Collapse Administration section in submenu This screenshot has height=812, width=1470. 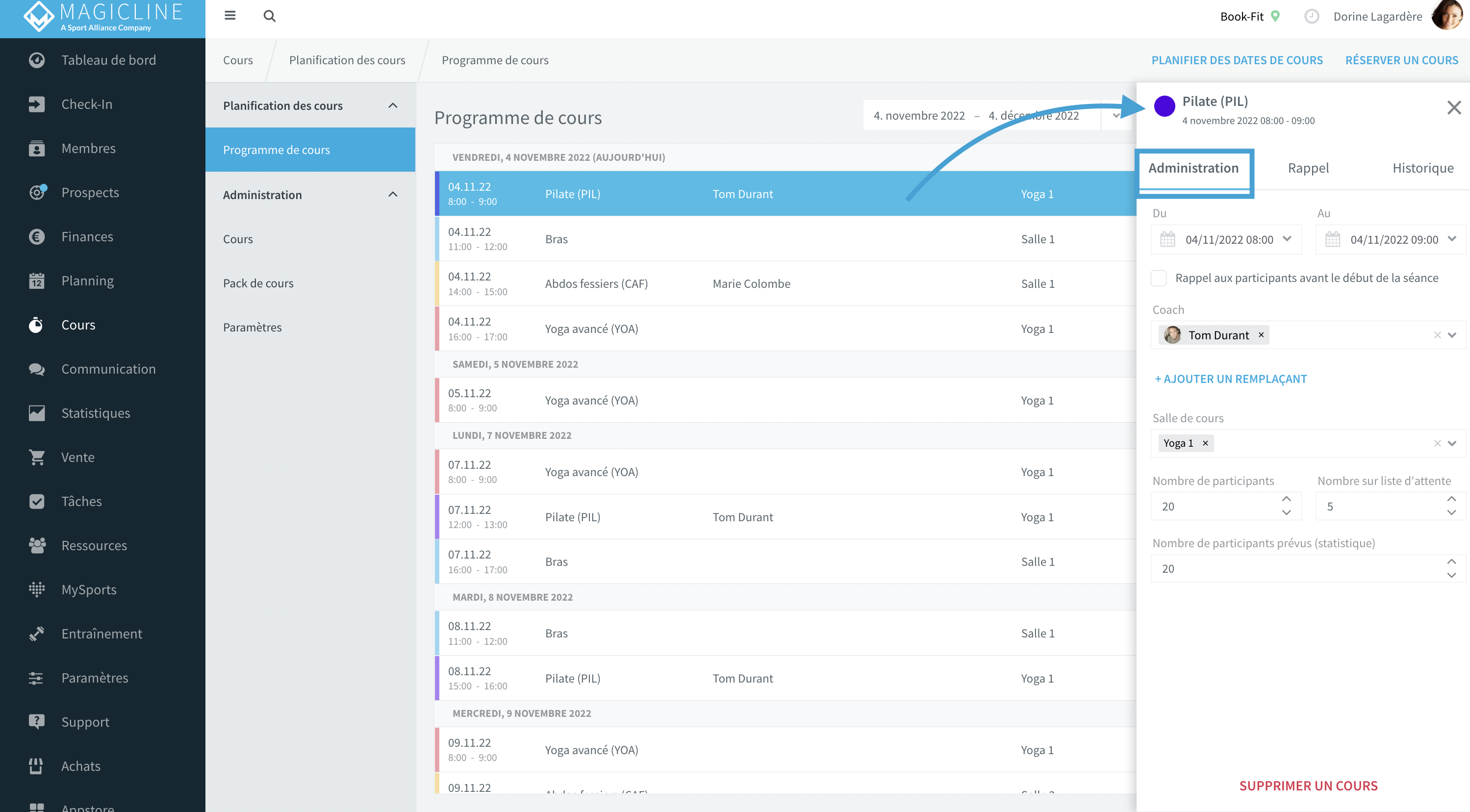(x=393, y=195)
